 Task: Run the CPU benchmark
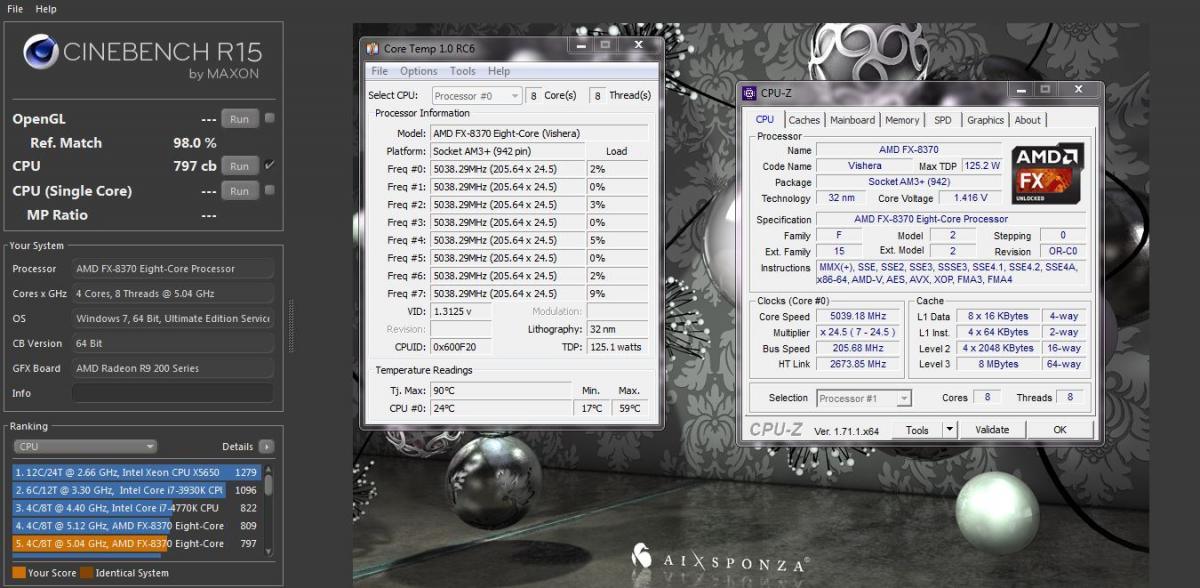(239, 166)
